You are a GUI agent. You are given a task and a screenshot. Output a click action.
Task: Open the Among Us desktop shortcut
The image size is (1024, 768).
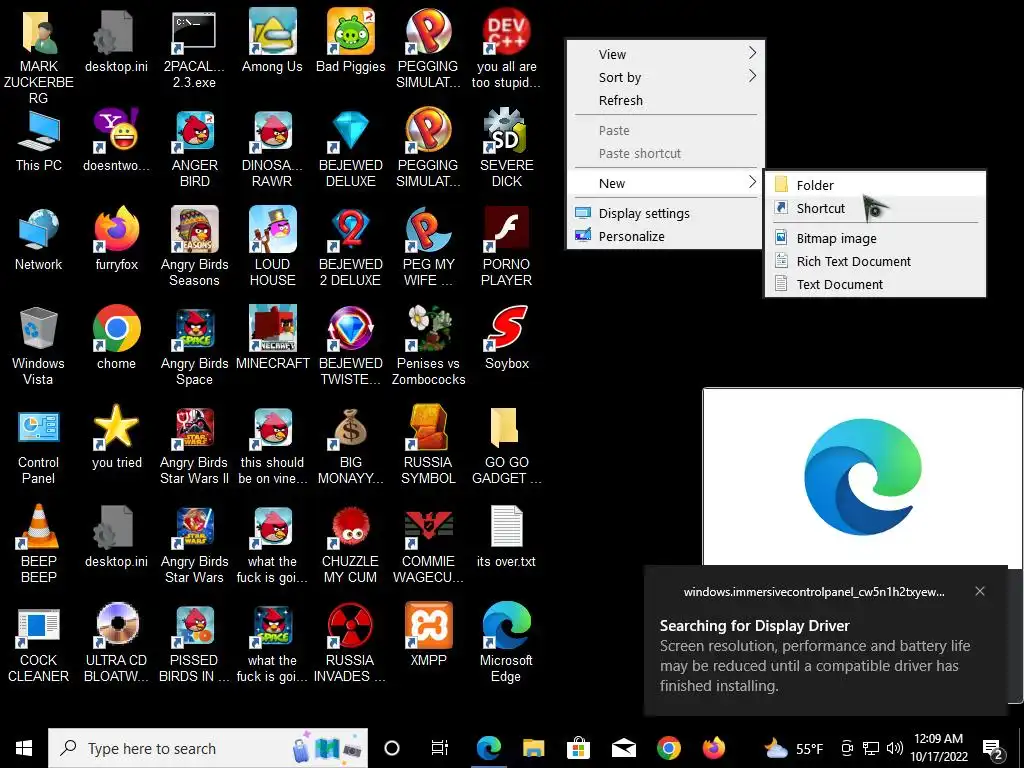[x=272, y=40]
